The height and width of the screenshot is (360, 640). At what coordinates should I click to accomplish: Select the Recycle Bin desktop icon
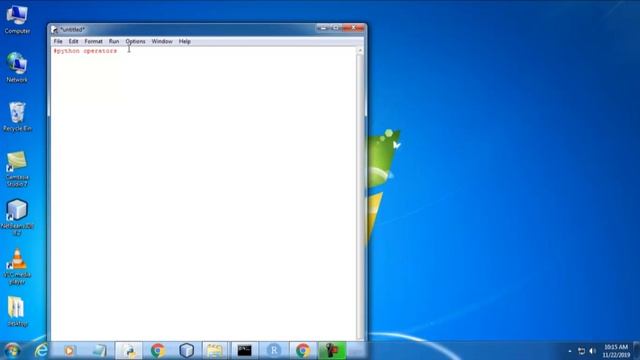[17, 117]
